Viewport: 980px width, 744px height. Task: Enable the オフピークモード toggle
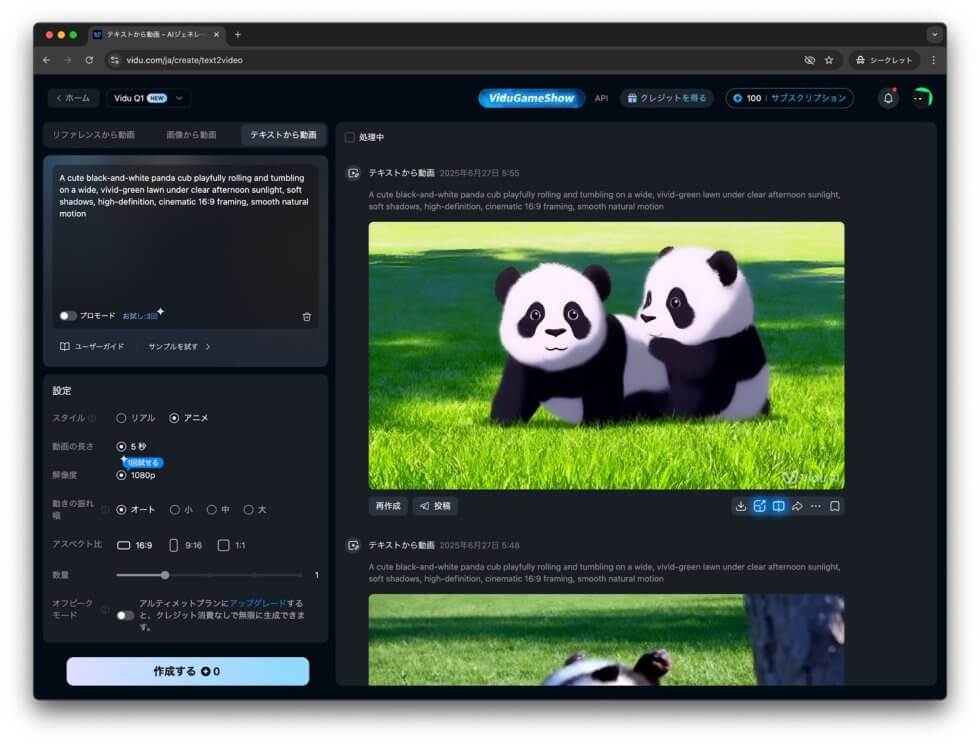tap(125, 615)
